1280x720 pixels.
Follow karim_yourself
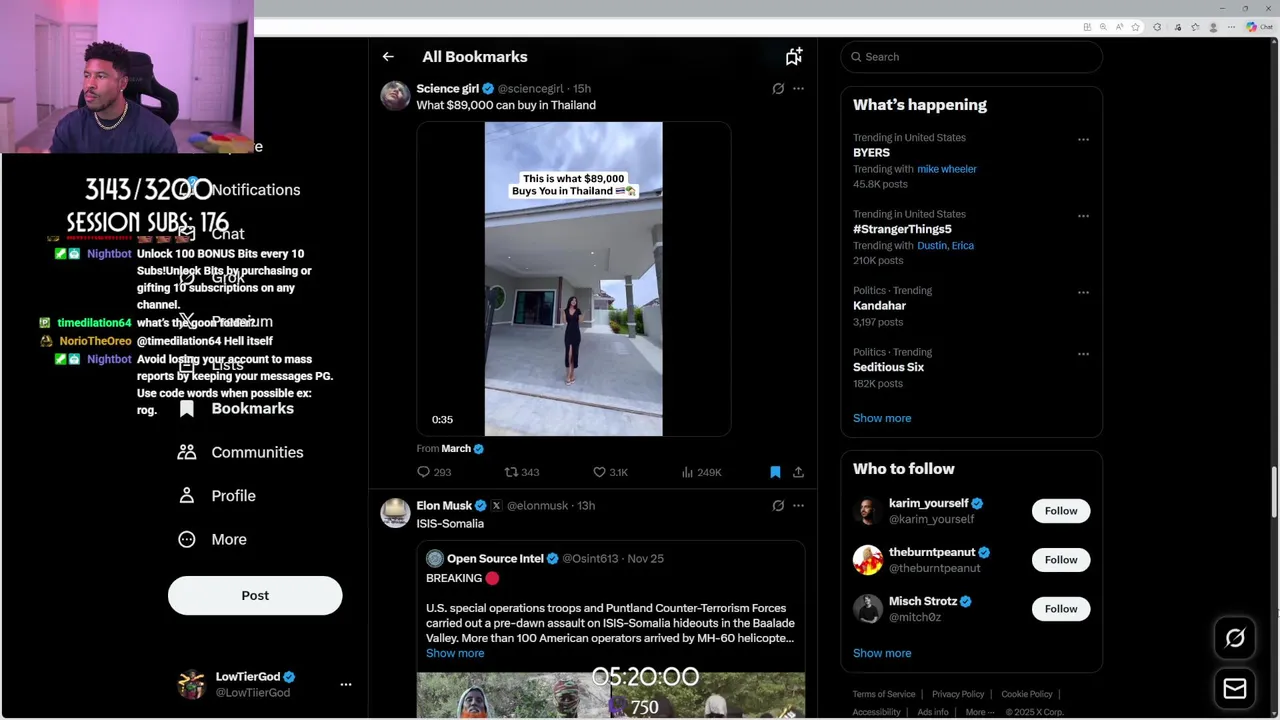click(x=1061, y=511)
